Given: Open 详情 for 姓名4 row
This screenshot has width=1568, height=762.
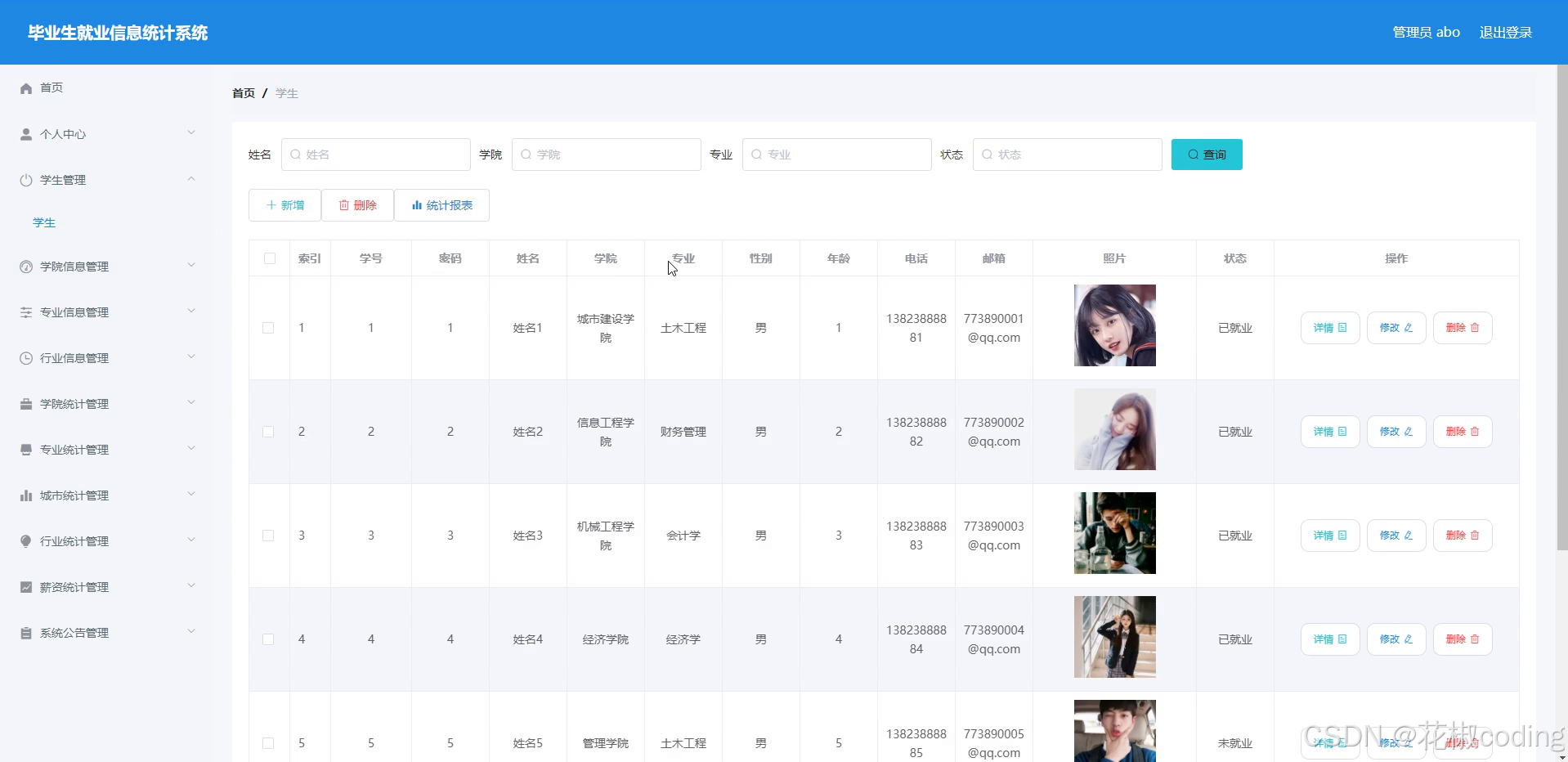Looking at the screenshot, I should [1330, 639].
